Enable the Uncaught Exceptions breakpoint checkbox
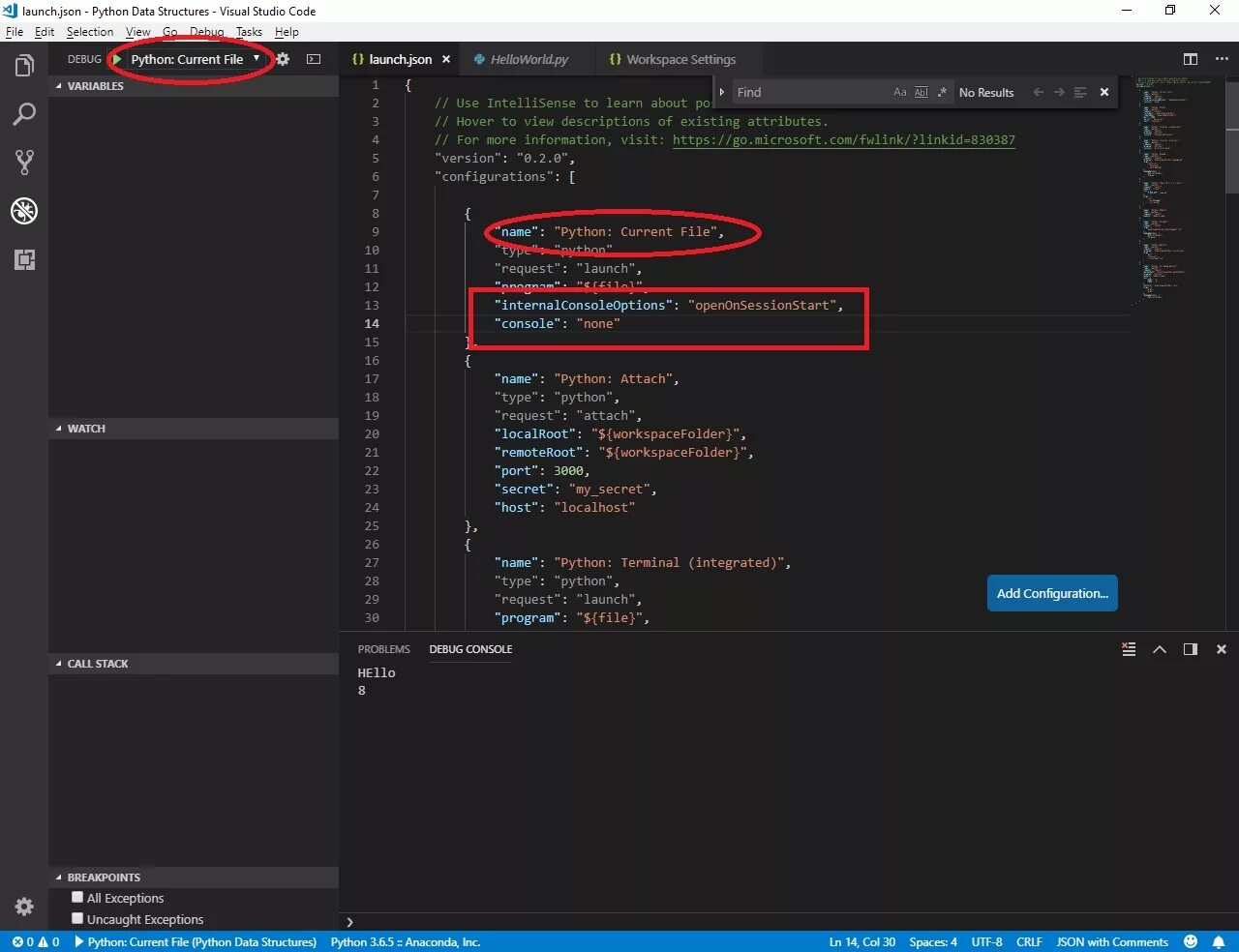The width and height of the screenshot is (1239, 952). 77,918
